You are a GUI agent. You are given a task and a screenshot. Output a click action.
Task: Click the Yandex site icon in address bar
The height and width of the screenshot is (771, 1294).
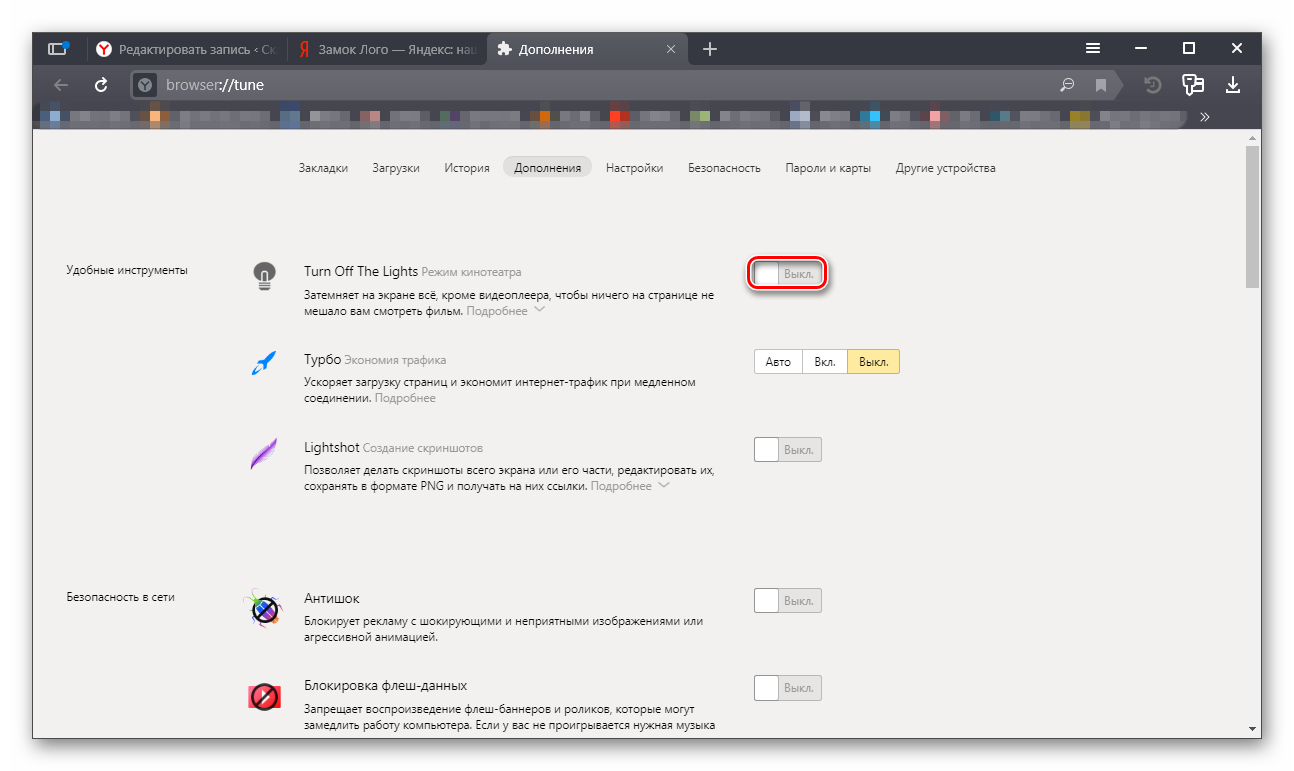point(145,85)
